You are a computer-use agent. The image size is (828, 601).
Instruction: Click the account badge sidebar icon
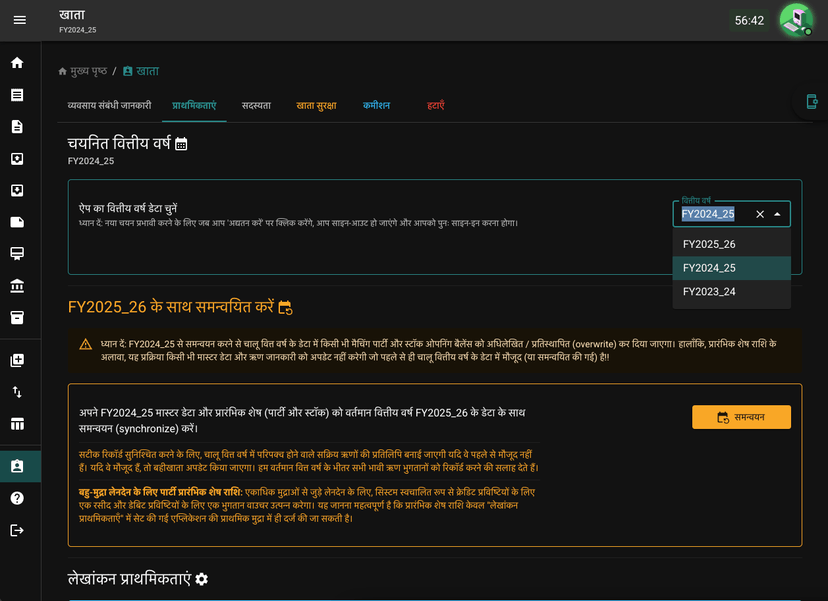pos(17,466)
